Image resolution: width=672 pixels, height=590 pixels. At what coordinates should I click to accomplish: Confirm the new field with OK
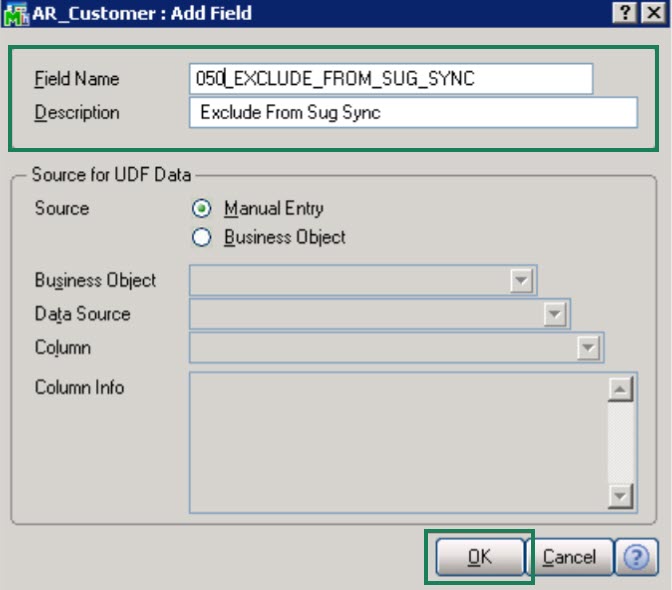[480, 557]
